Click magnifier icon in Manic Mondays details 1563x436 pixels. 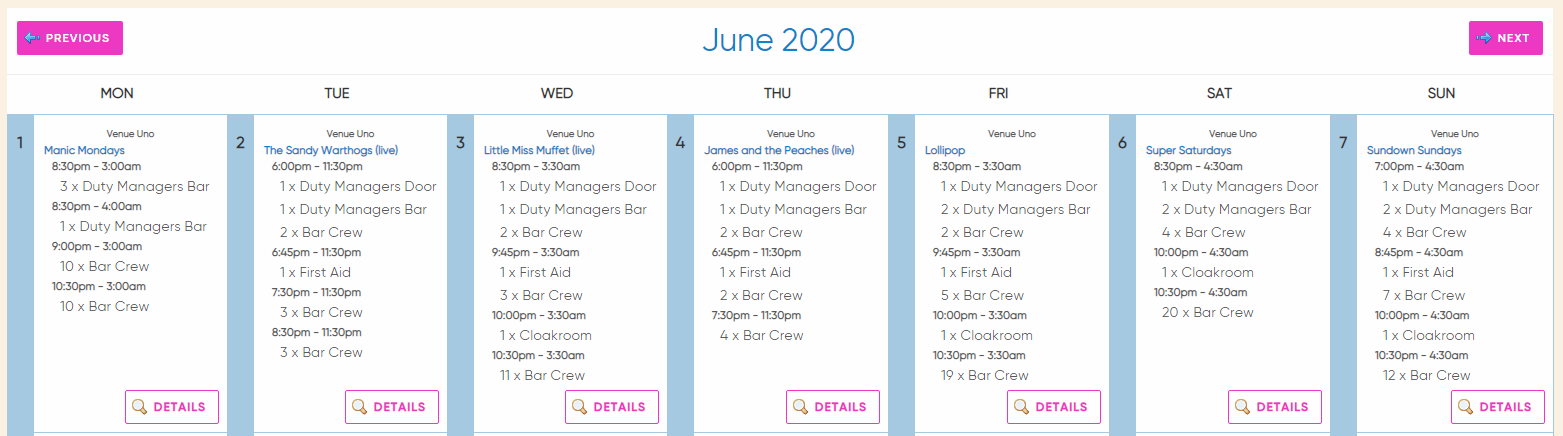140,407
